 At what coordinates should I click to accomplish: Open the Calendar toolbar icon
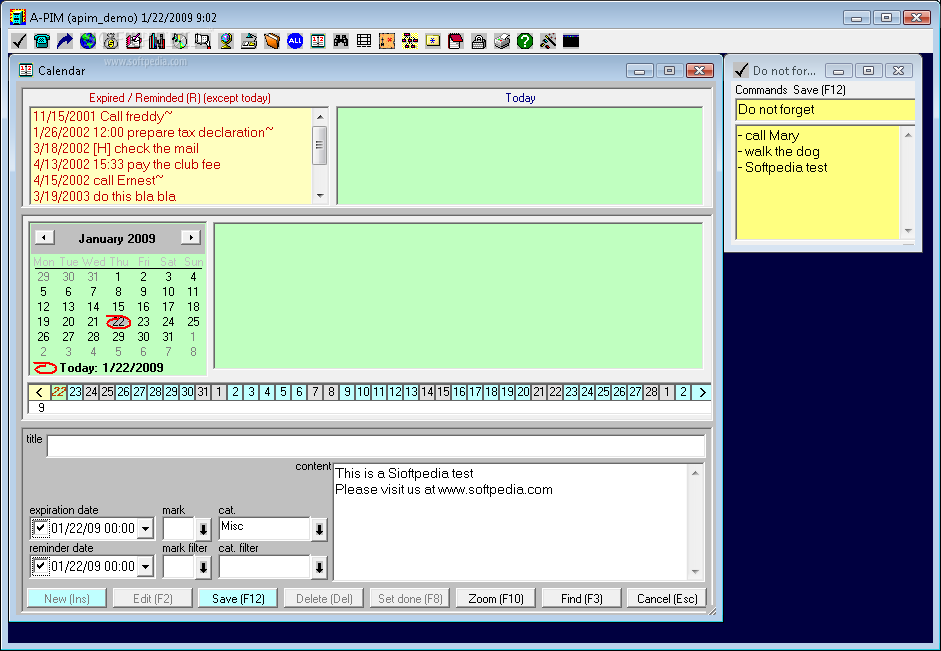pos(318,41)
